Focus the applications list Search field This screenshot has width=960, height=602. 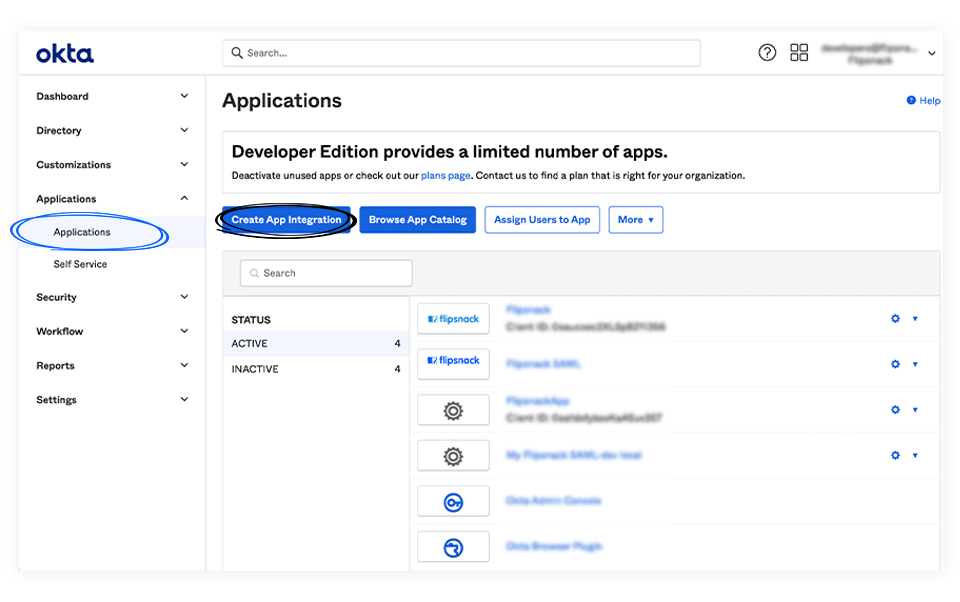[x=326, y=273]
